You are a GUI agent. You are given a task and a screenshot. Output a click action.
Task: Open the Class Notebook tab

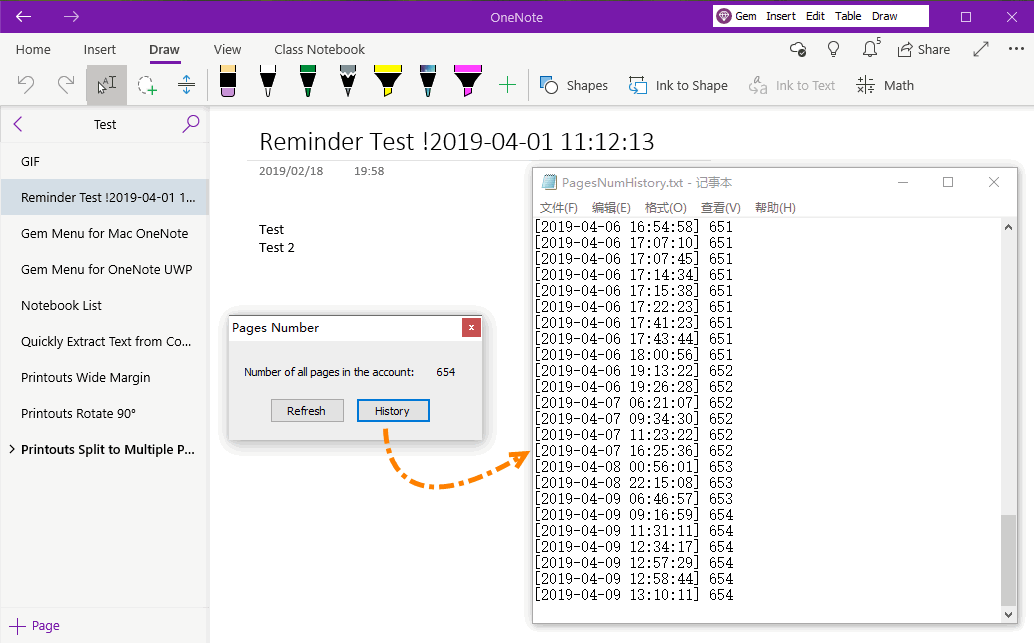point(319,49)
